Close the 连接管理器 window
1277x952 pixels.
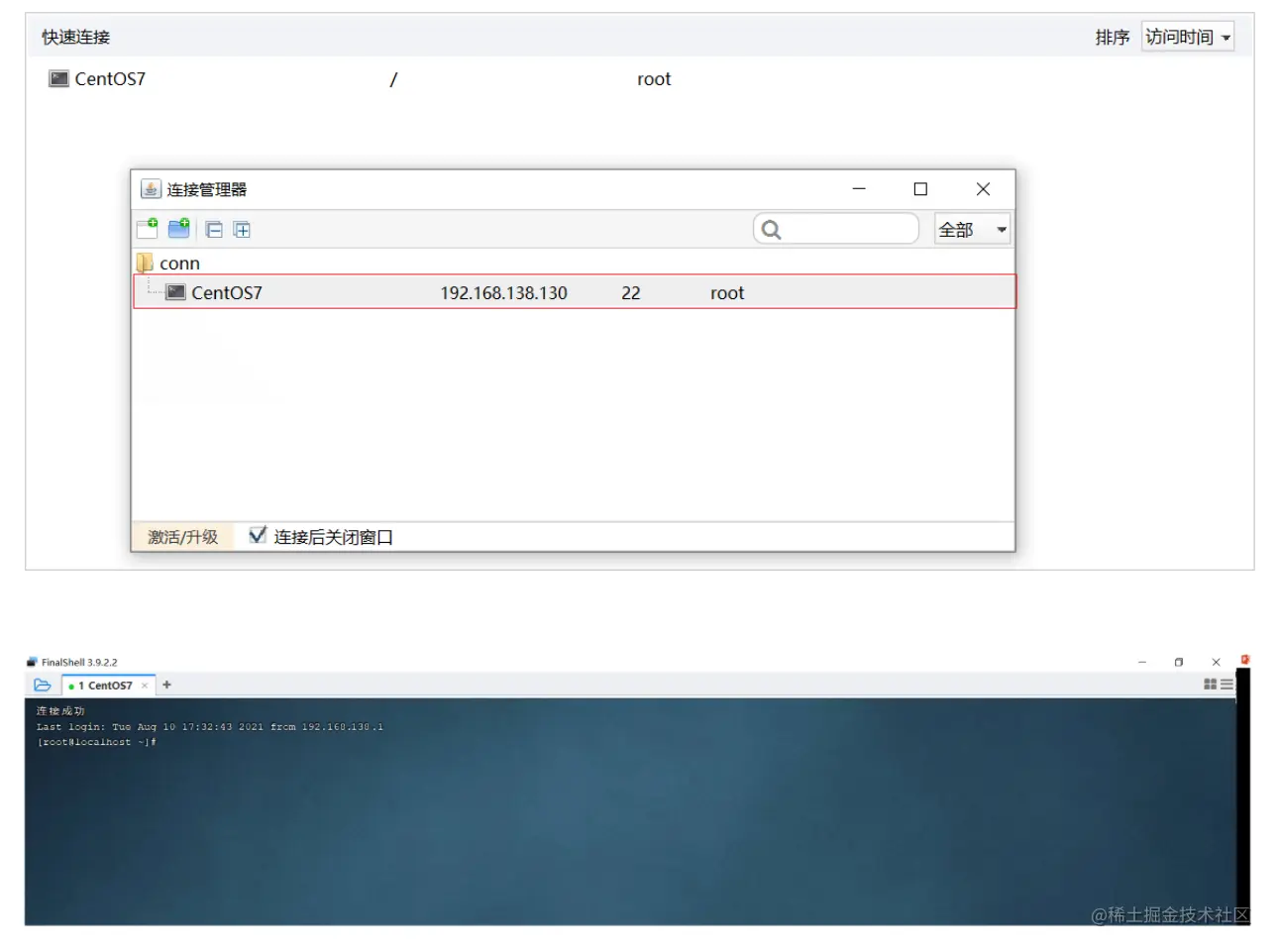(x=983, y=189)
